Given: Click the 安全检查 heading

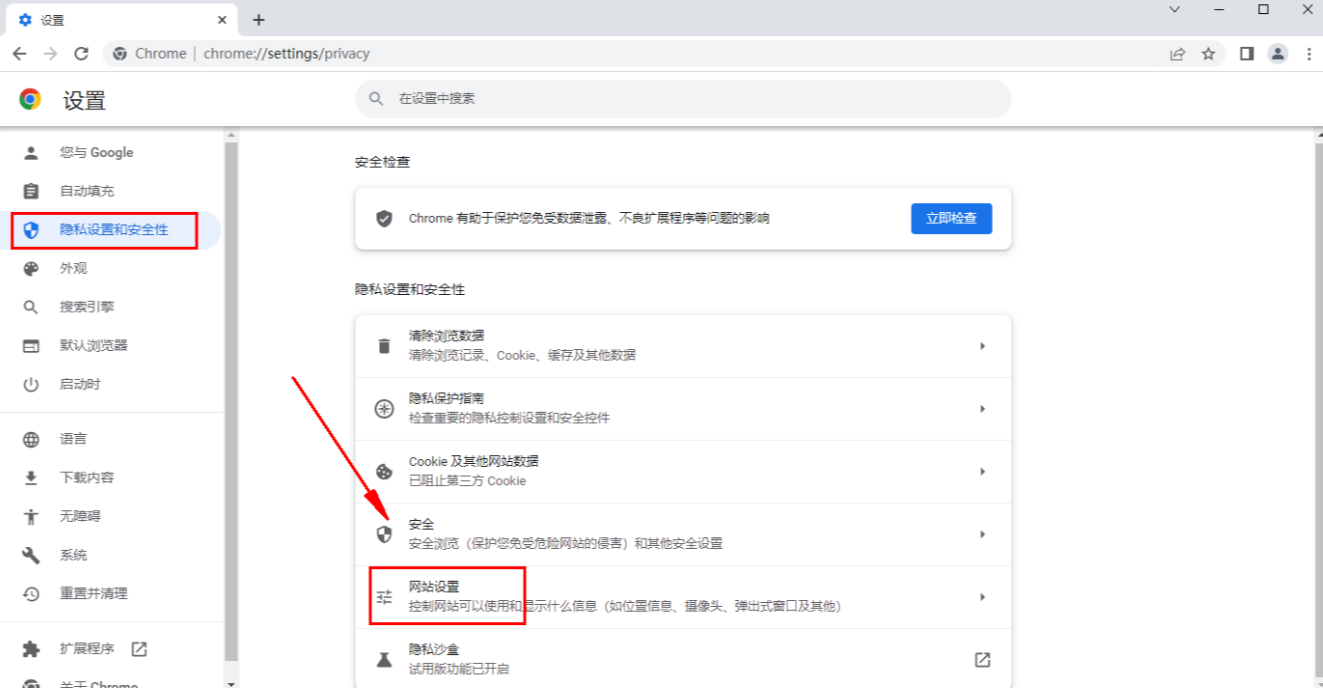Looking at the screenshot, I should [382, 162].
